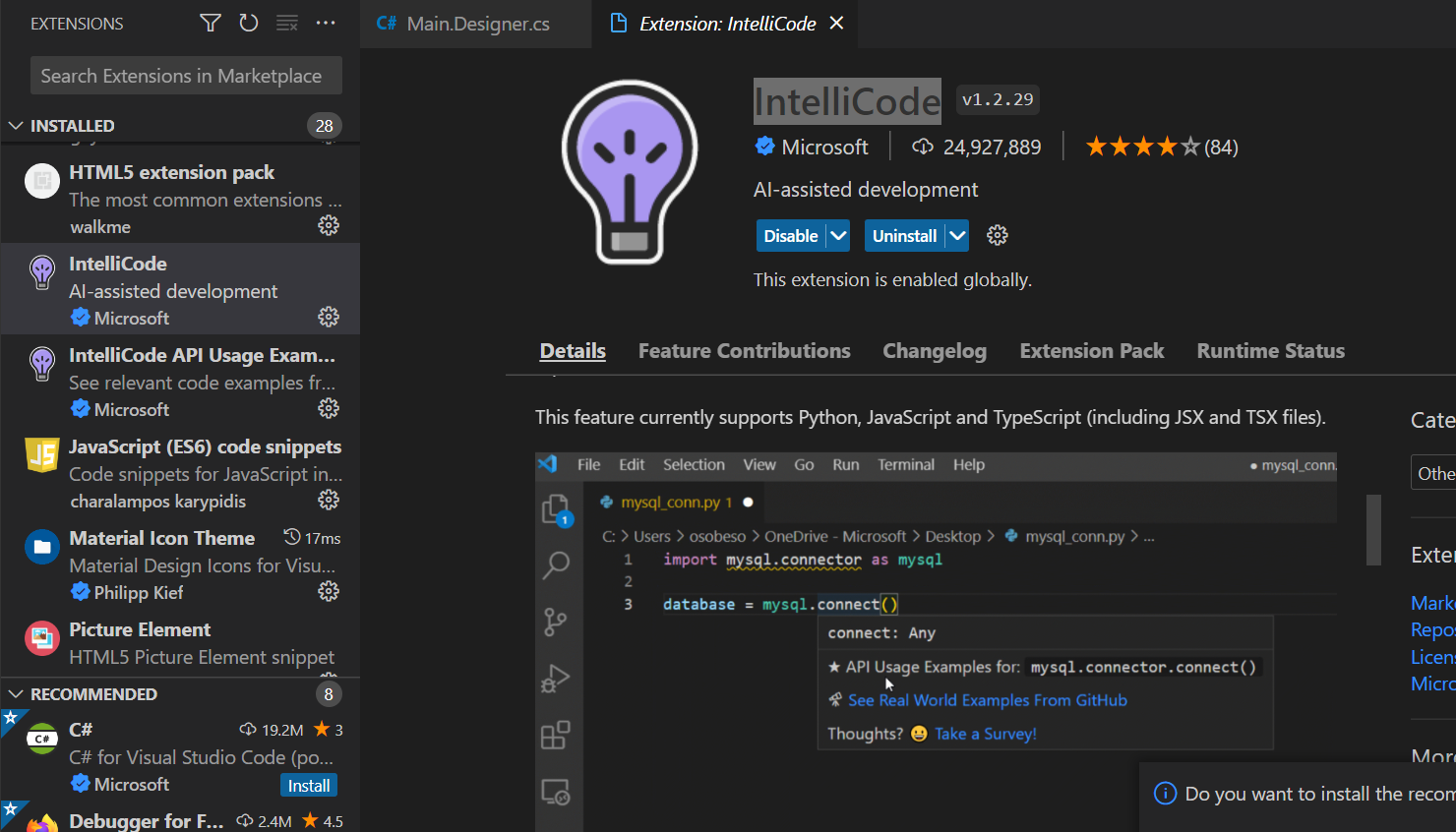Click the IntelliCode title heading
The height and width of the screenshot is (832, 1456).
pyautogui.click(x=847, y=101)
